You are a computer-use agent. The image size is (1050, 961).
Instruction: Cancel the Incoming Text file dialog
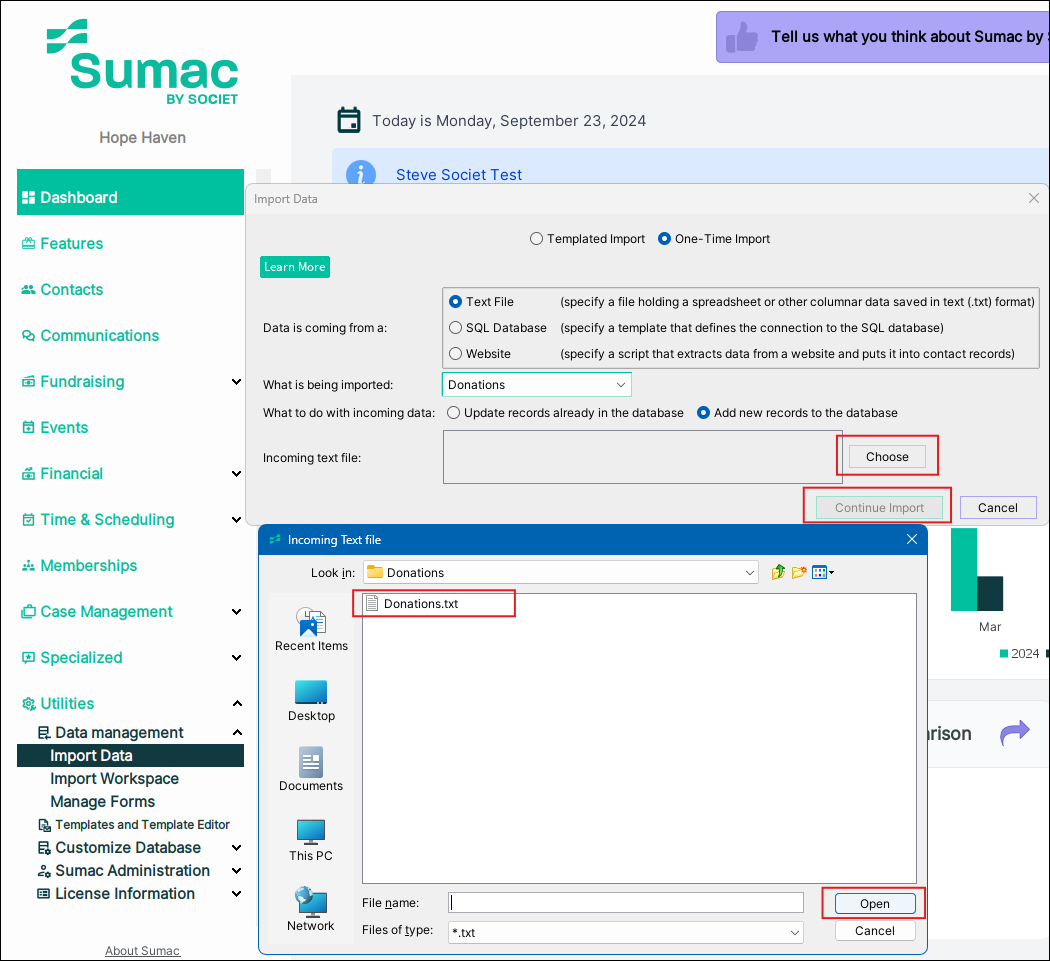pyautogui.click(x=875, y=931)
